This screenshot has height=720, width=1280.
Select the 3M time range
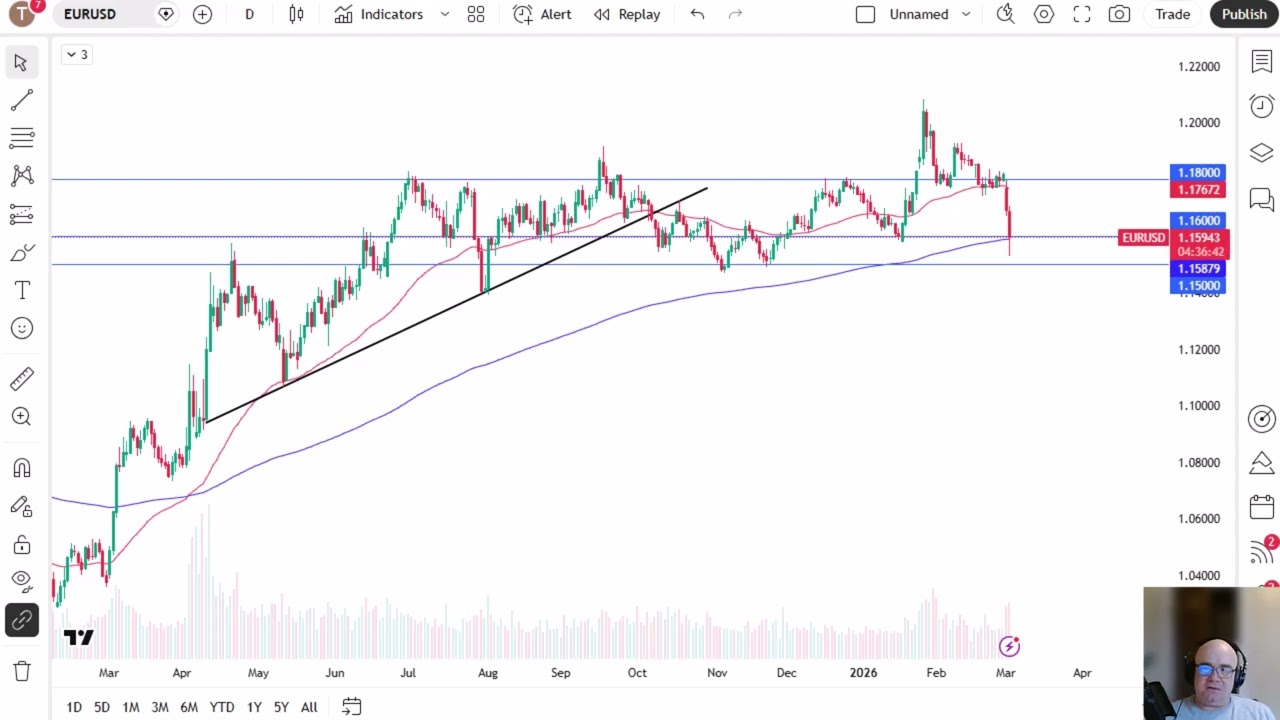[160, 707]
